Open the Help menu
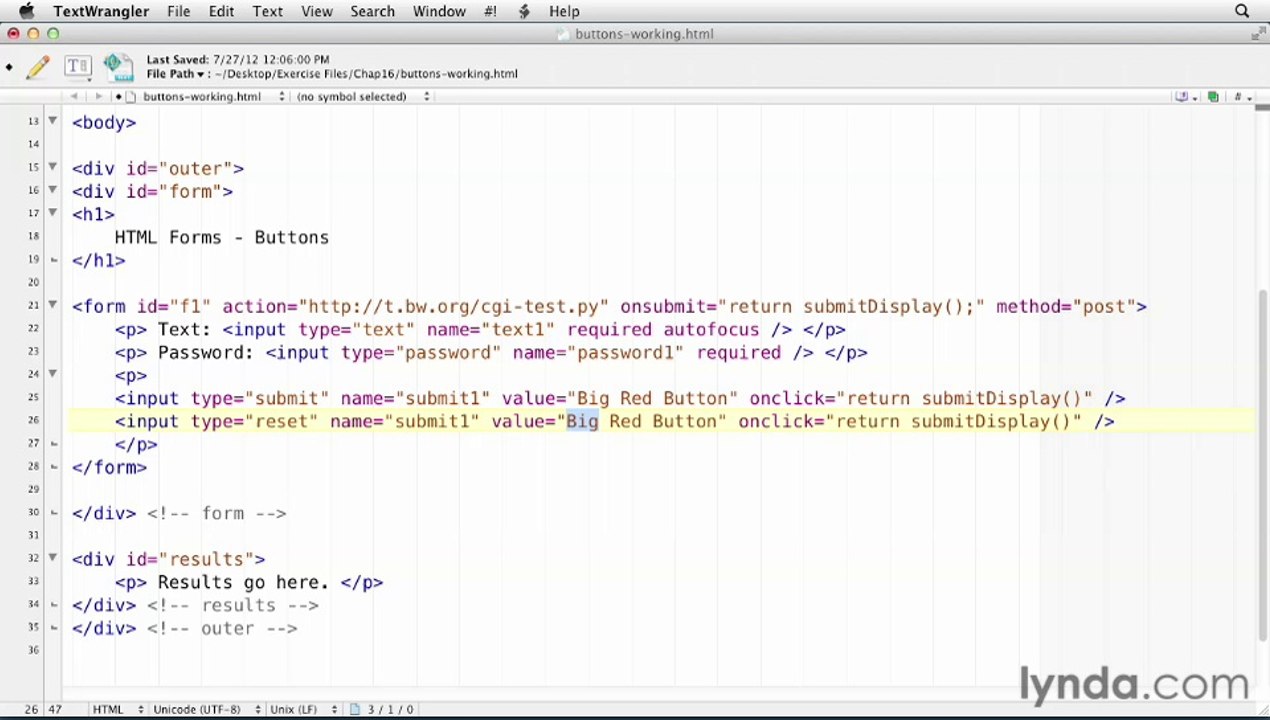Image resolution: width=1270 pixels, height=720 pixels. point(564,11)
